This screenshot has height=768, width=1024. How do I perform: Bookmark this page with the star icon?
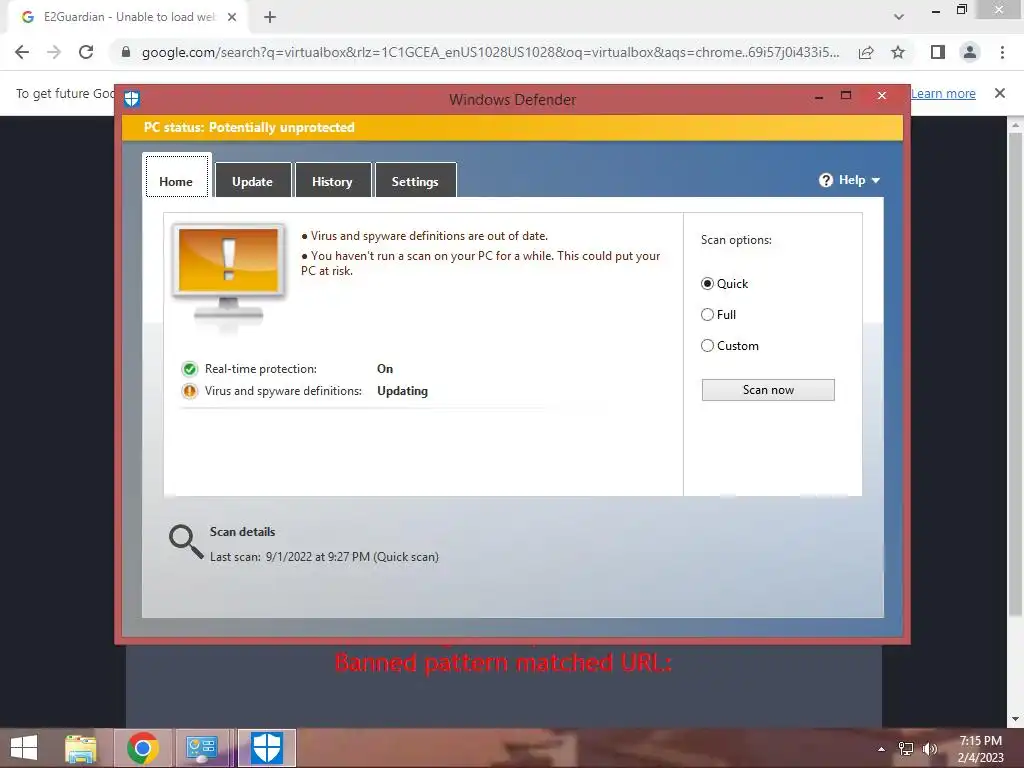[898, 52]
